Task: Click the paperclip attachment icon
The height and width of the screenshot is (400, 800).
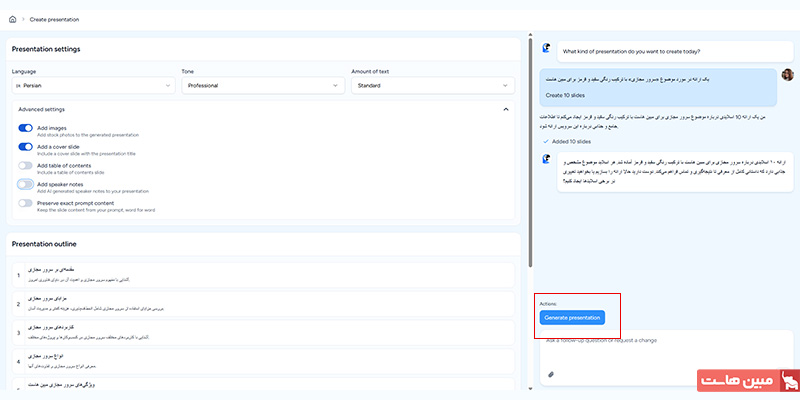Action: [551, 374]
